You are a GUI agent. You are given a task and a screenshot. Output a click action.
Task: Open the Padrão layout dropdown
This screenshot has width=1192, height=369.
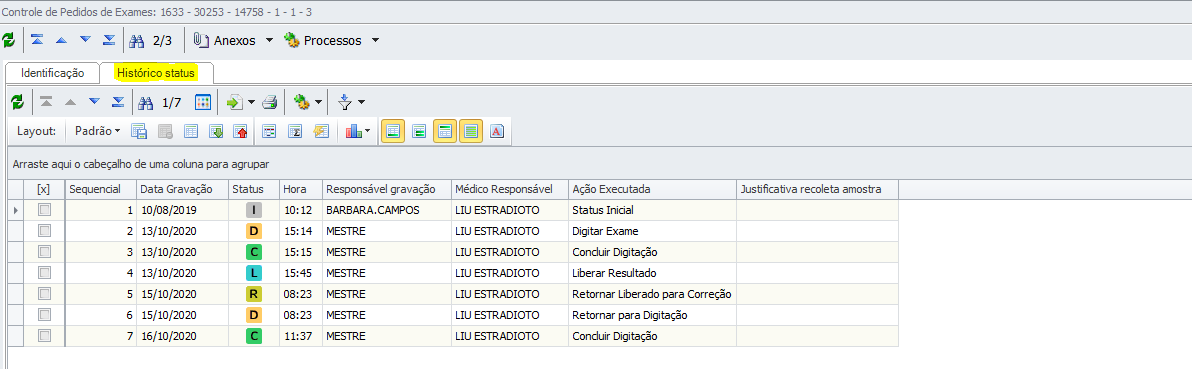pyautogui.click(x=97, y=131)
